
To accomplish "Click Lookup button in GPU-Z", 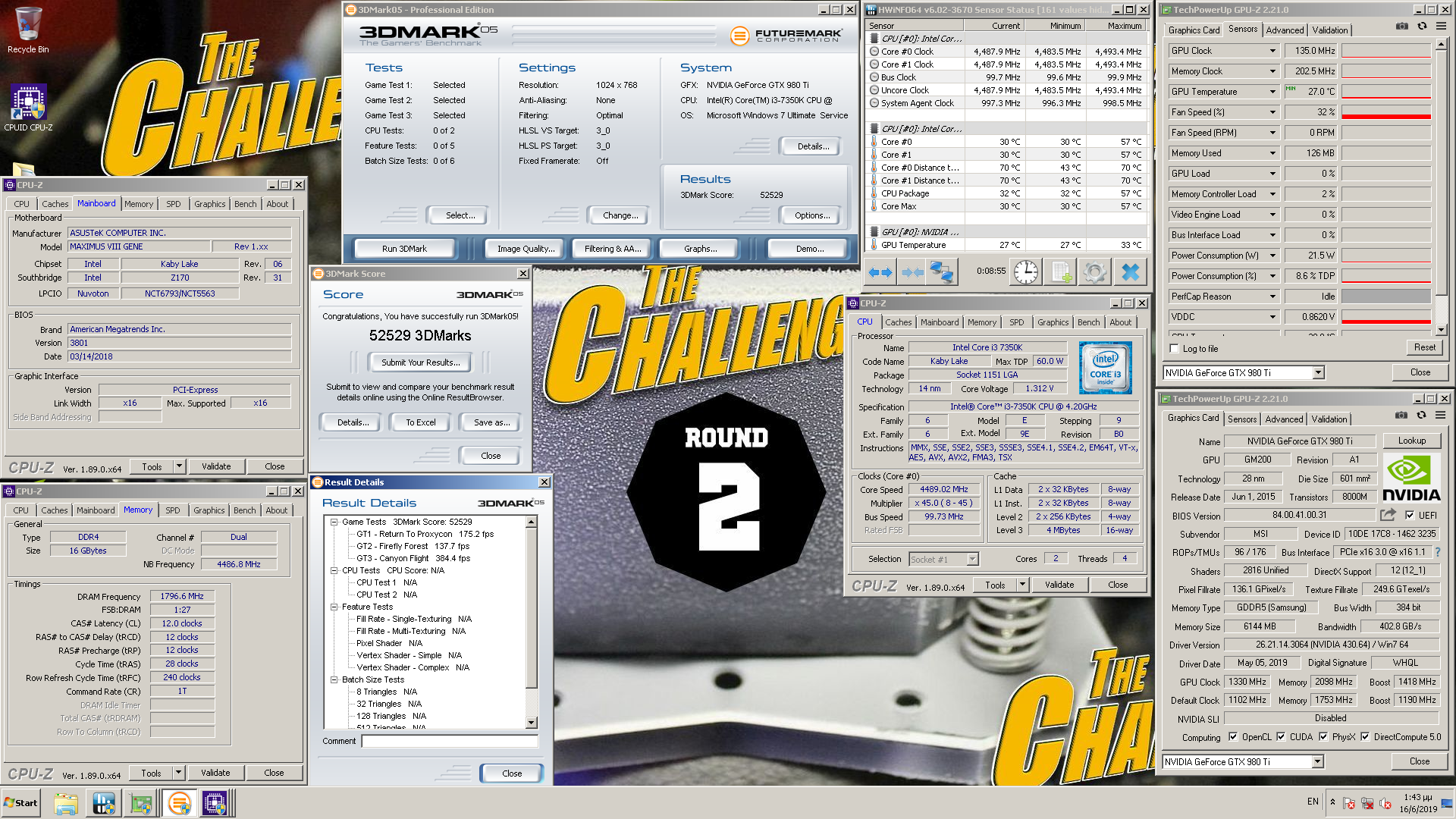I will click(1411, 441).
